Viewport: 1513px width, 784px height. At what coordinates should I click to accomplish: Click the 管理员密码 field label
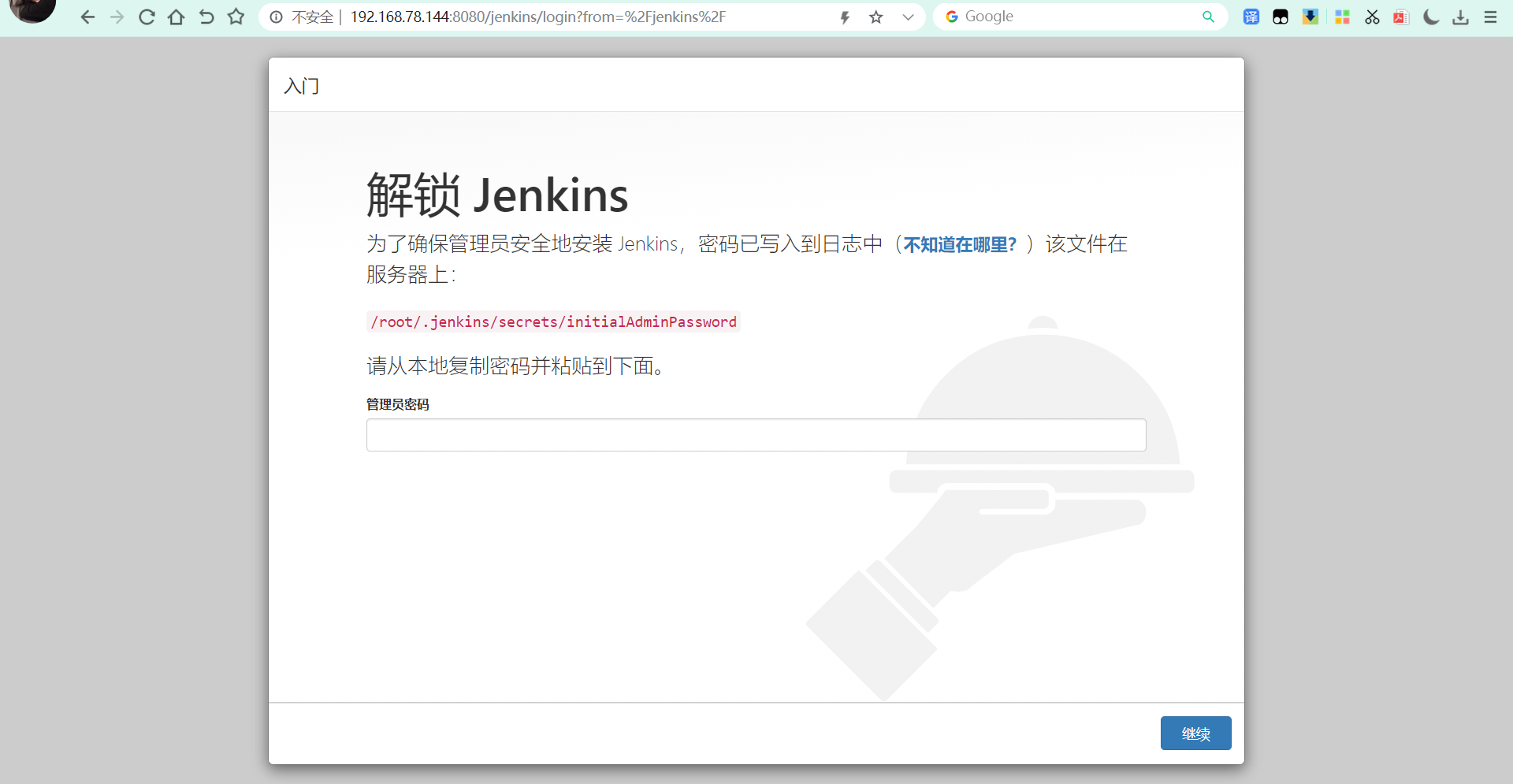click(398, 404)
